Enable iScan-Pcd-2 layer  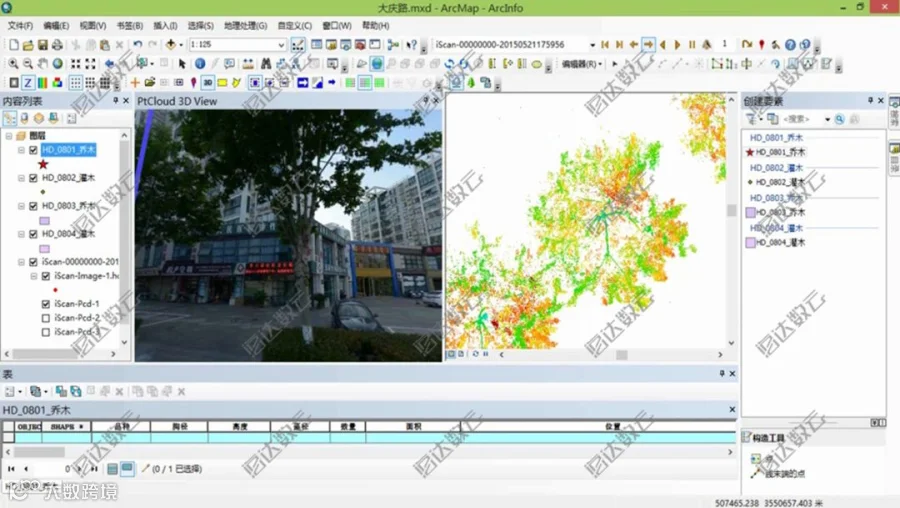tap(46, 318)
